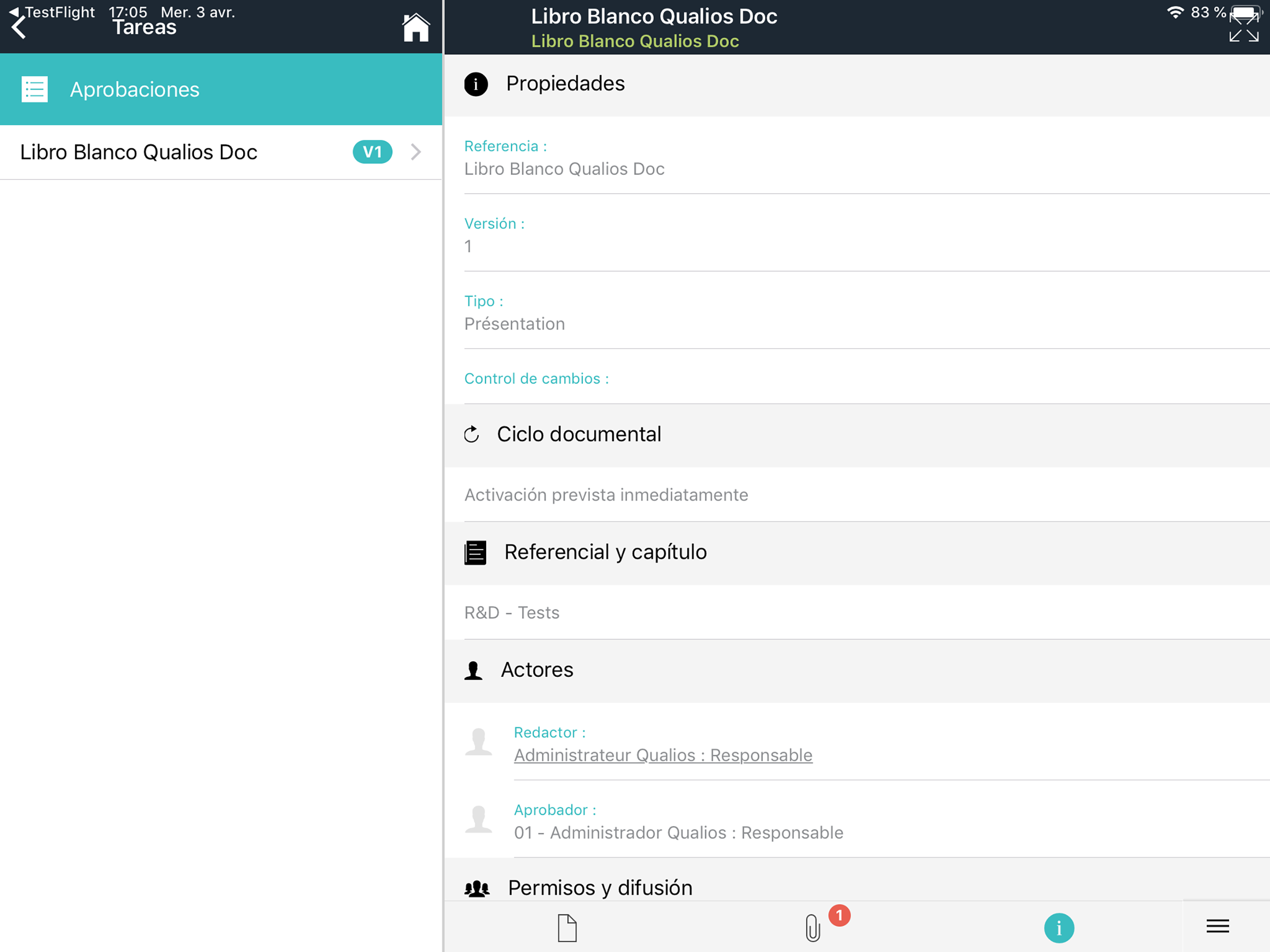Tap the home icon in header
Viewport: 1270px width, 952px height.
pyautogui.click(x=416, y=27)
